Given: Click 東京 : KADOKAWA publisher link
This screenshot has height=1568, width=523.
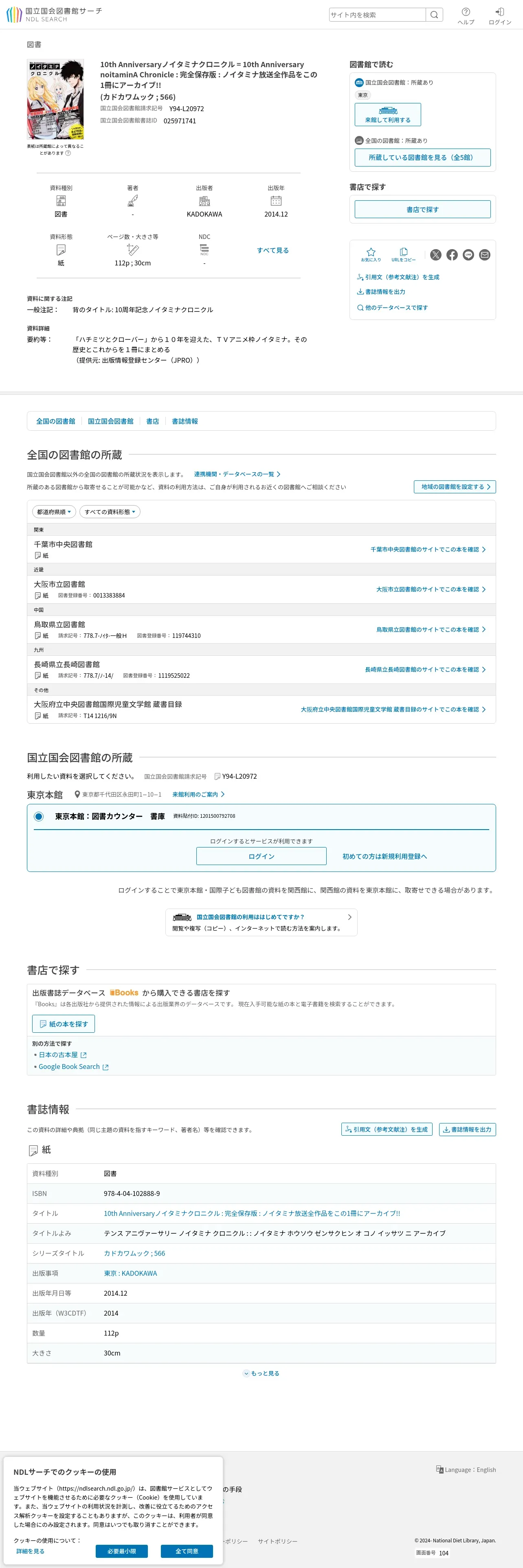Looking at the screenshot, I should 130,1273.
